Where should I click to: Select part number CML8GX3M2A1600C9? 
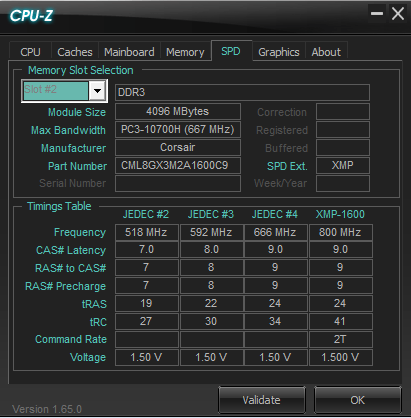(178, 165)
